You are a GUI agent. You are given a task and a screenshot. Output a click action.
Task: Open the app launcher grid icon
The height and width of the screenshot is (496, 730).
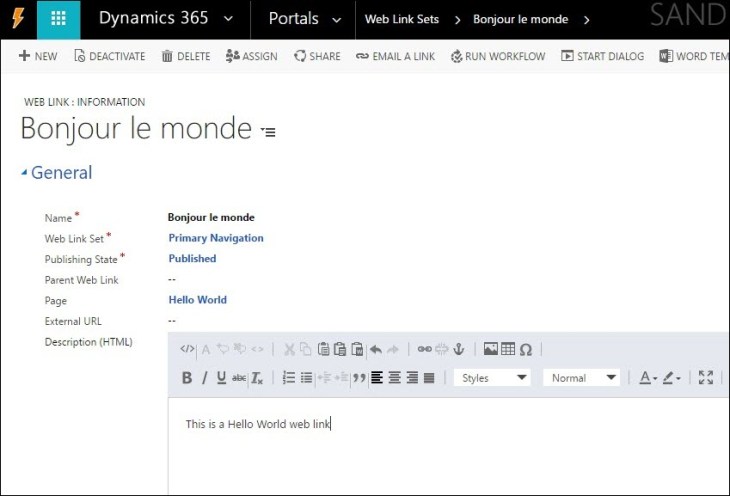pyautogui.click(x=58, y=19)
